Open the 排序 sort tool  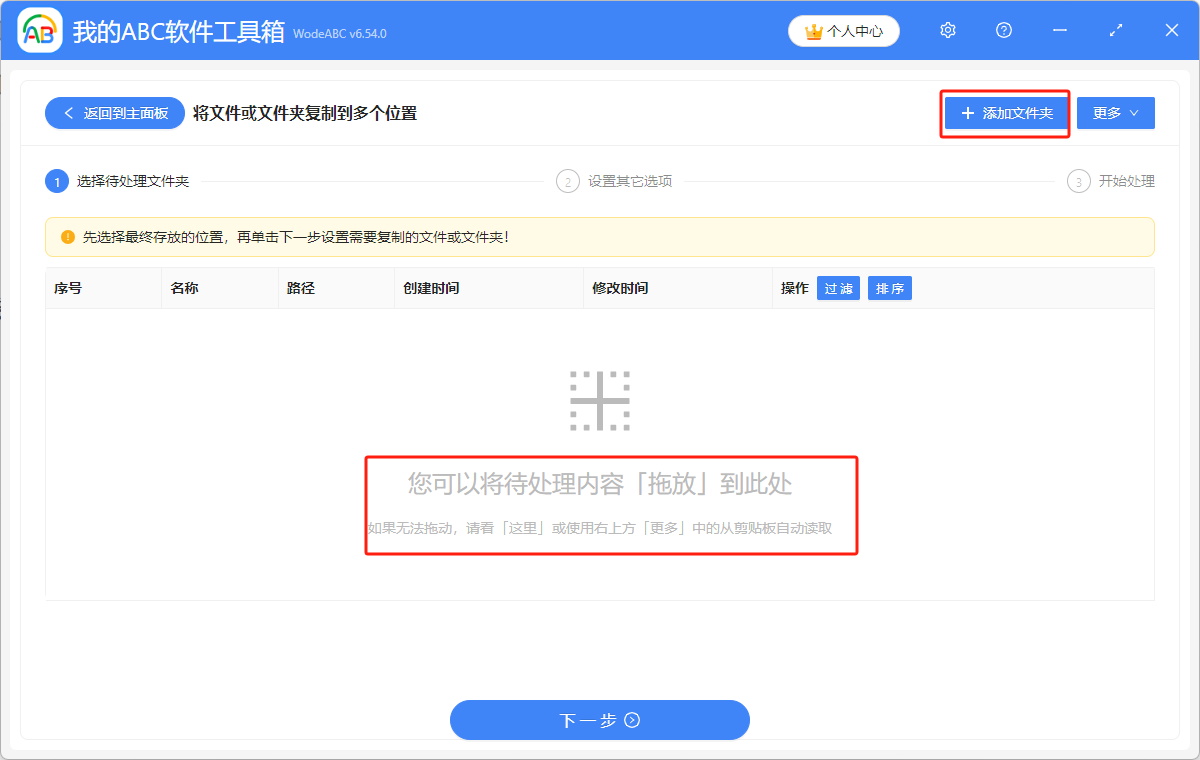[x=889, y=288]
